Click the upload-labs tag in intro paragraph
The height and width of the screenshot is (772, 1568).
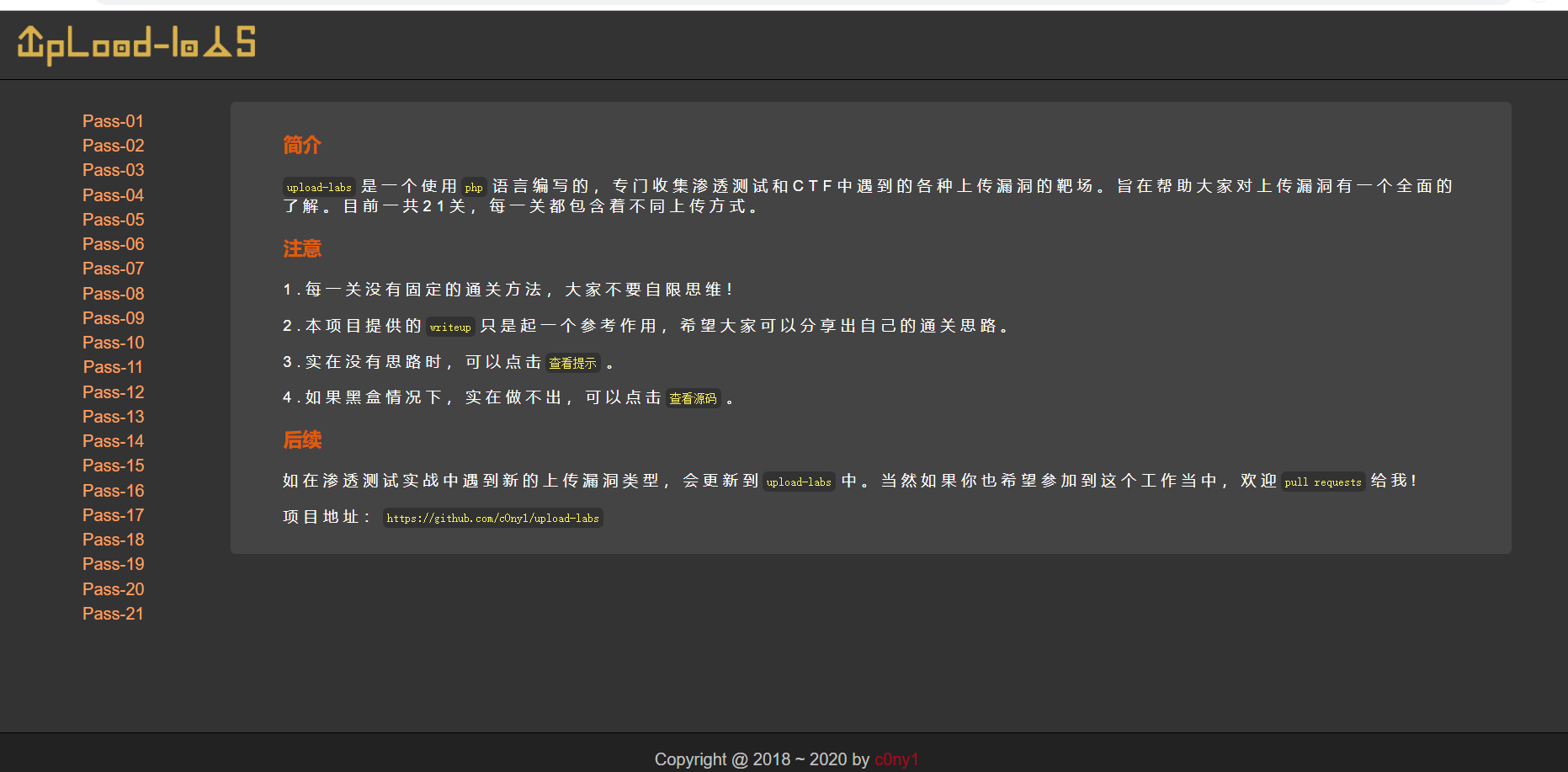pyautogui.click(x=319, y=187)
